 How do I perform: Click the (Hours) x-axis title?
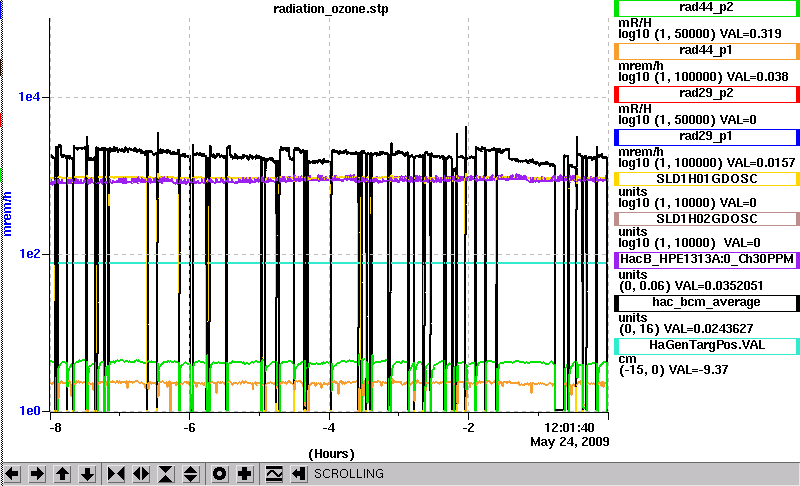coord(331,454)
